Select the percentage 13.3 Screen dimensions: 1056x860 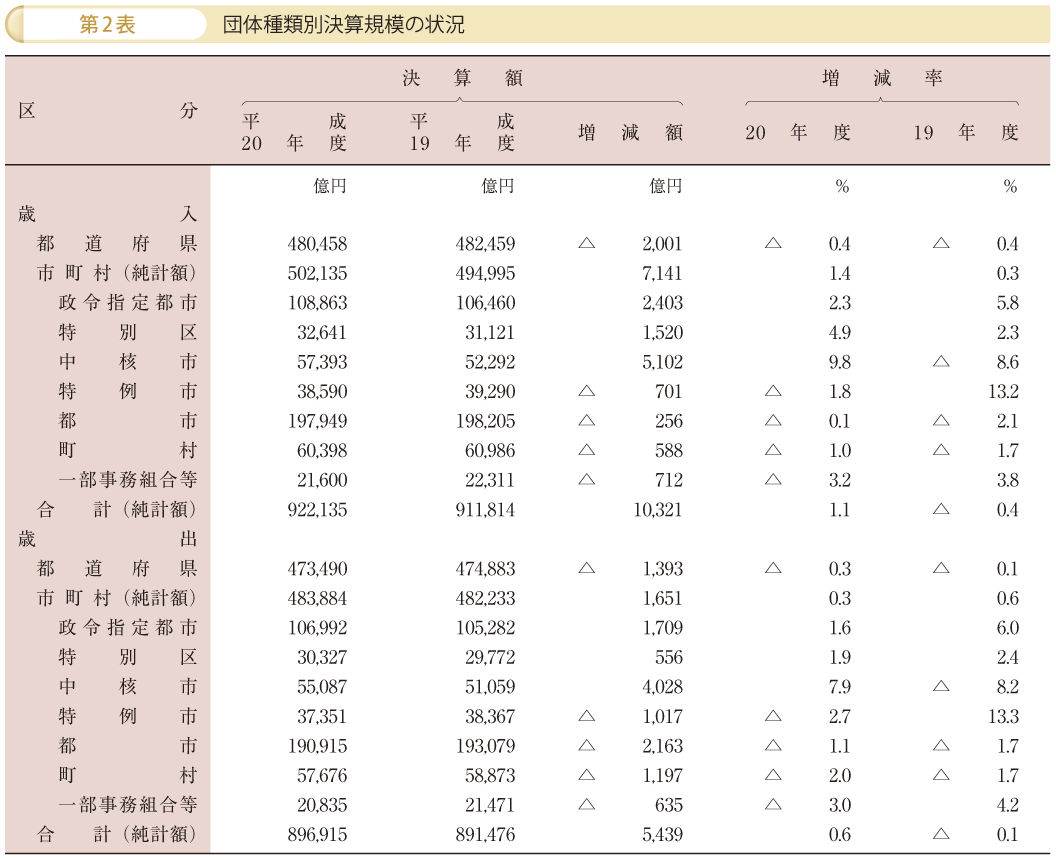[1003, 717]
